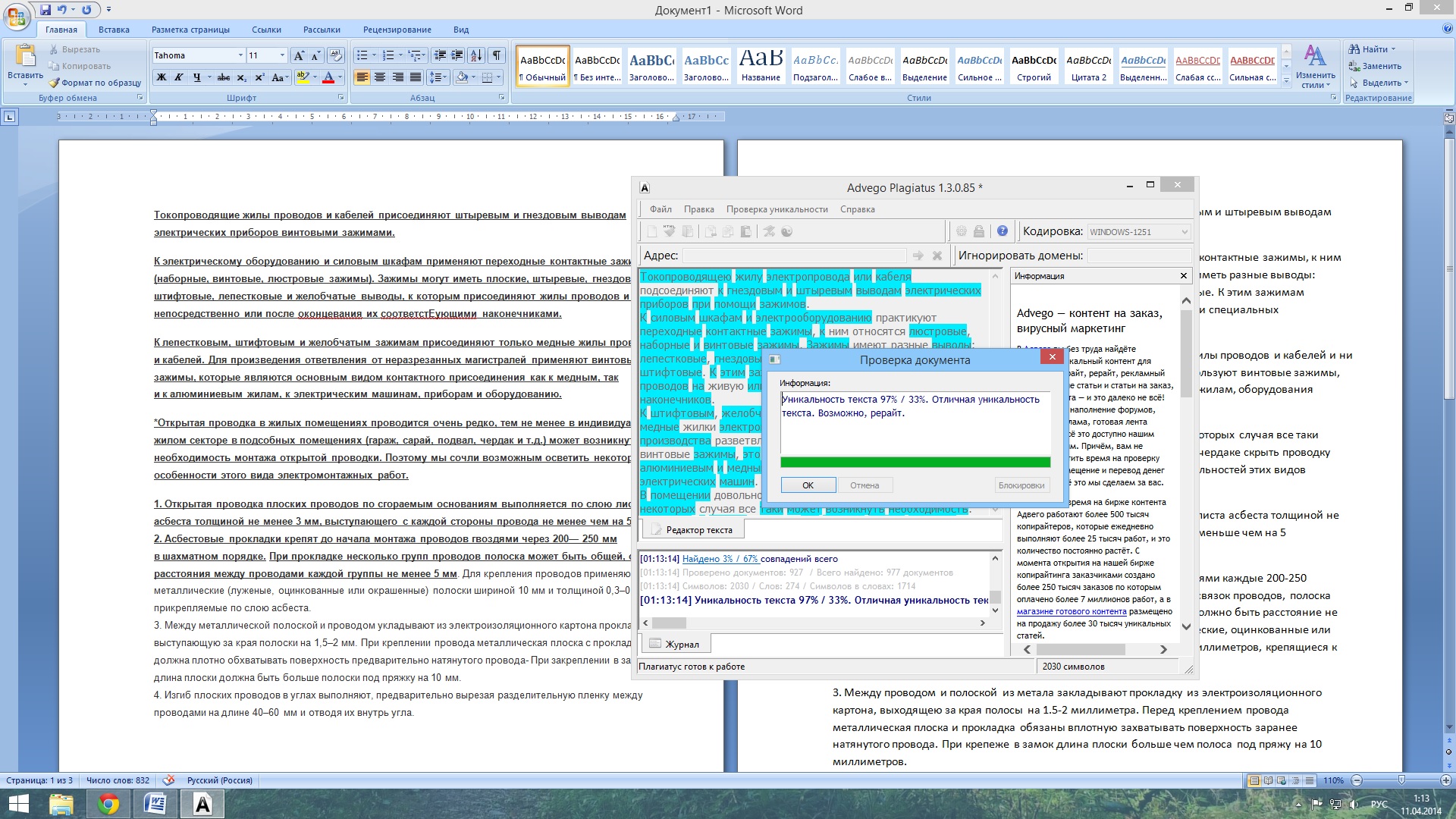This screenshot has width=1456, height=819.
Task: Toggle bold Ж formatting
Action: 161,77
